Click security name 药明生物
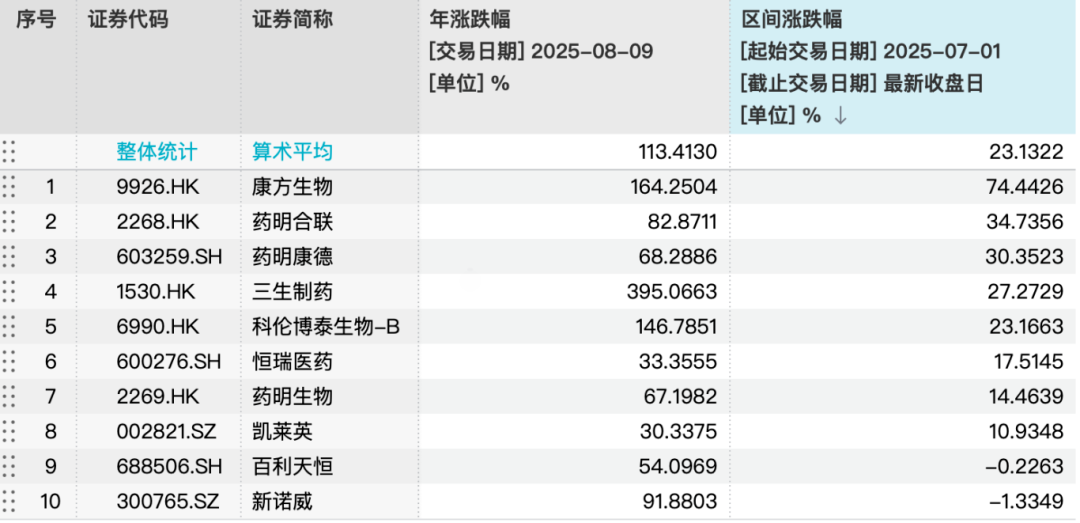The image size is (1080, 523). pos(293,397)
